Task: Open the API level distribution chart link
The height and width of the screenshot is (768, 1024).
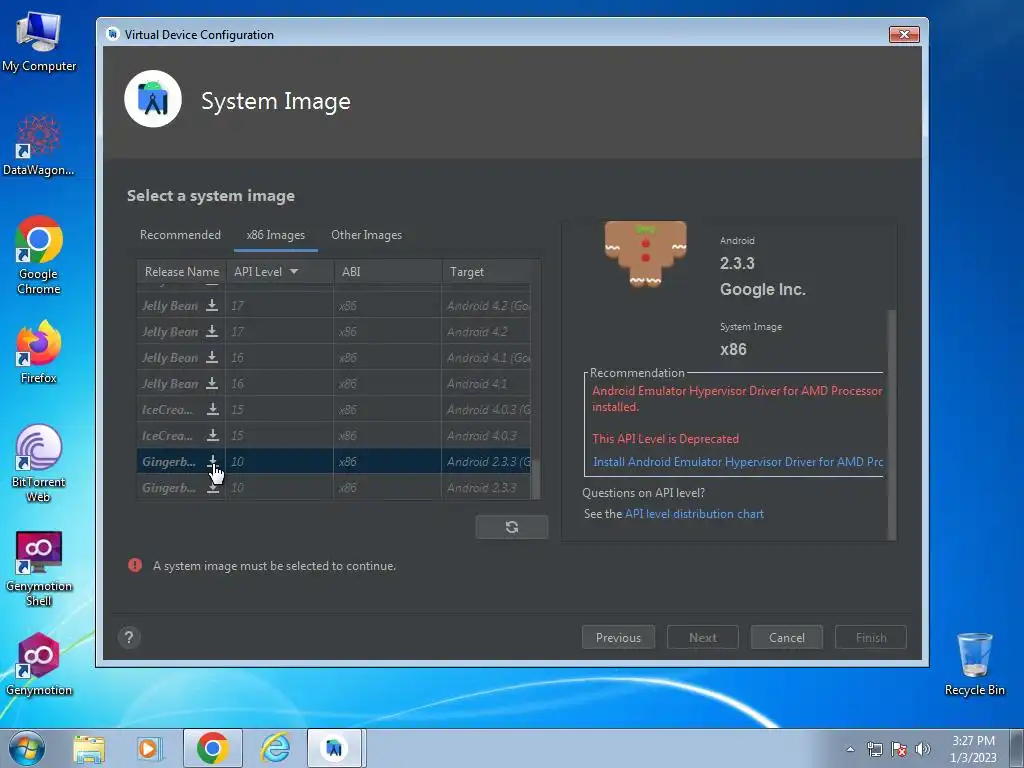Action: (x=694, y=514)
